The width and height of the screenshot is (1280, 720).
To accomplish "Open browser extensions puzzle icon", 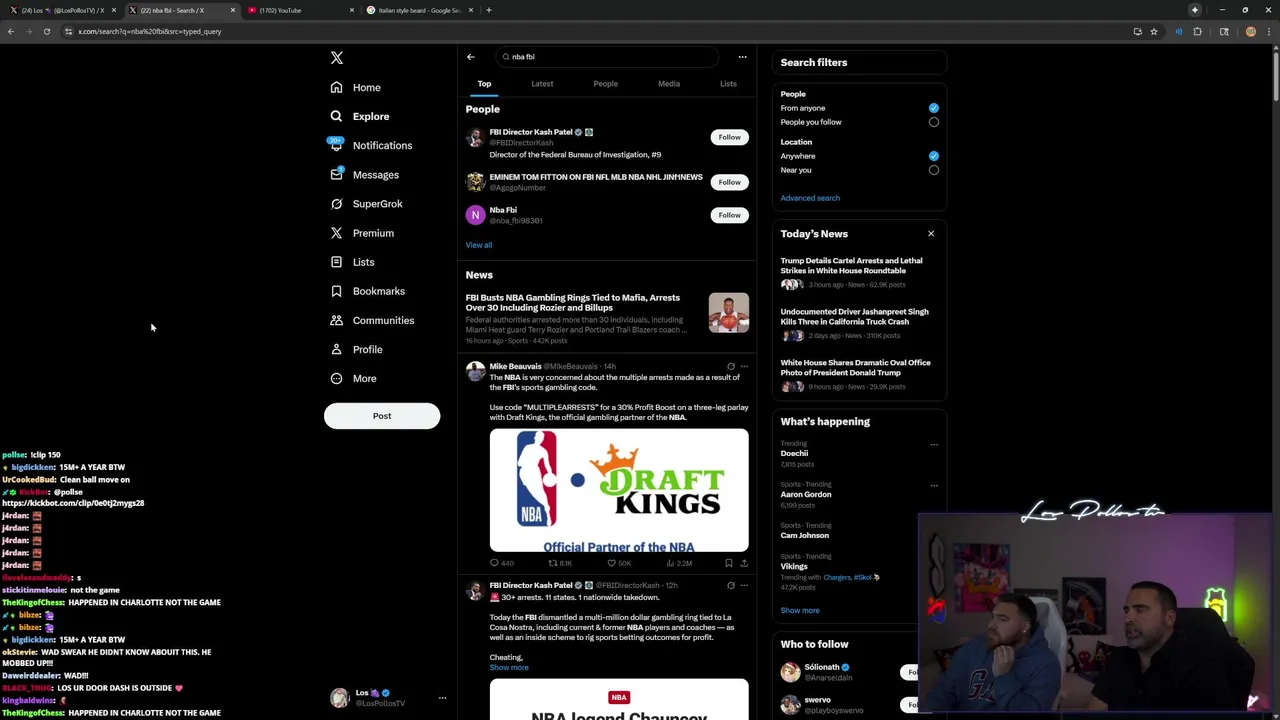I will coord(1197,31).
